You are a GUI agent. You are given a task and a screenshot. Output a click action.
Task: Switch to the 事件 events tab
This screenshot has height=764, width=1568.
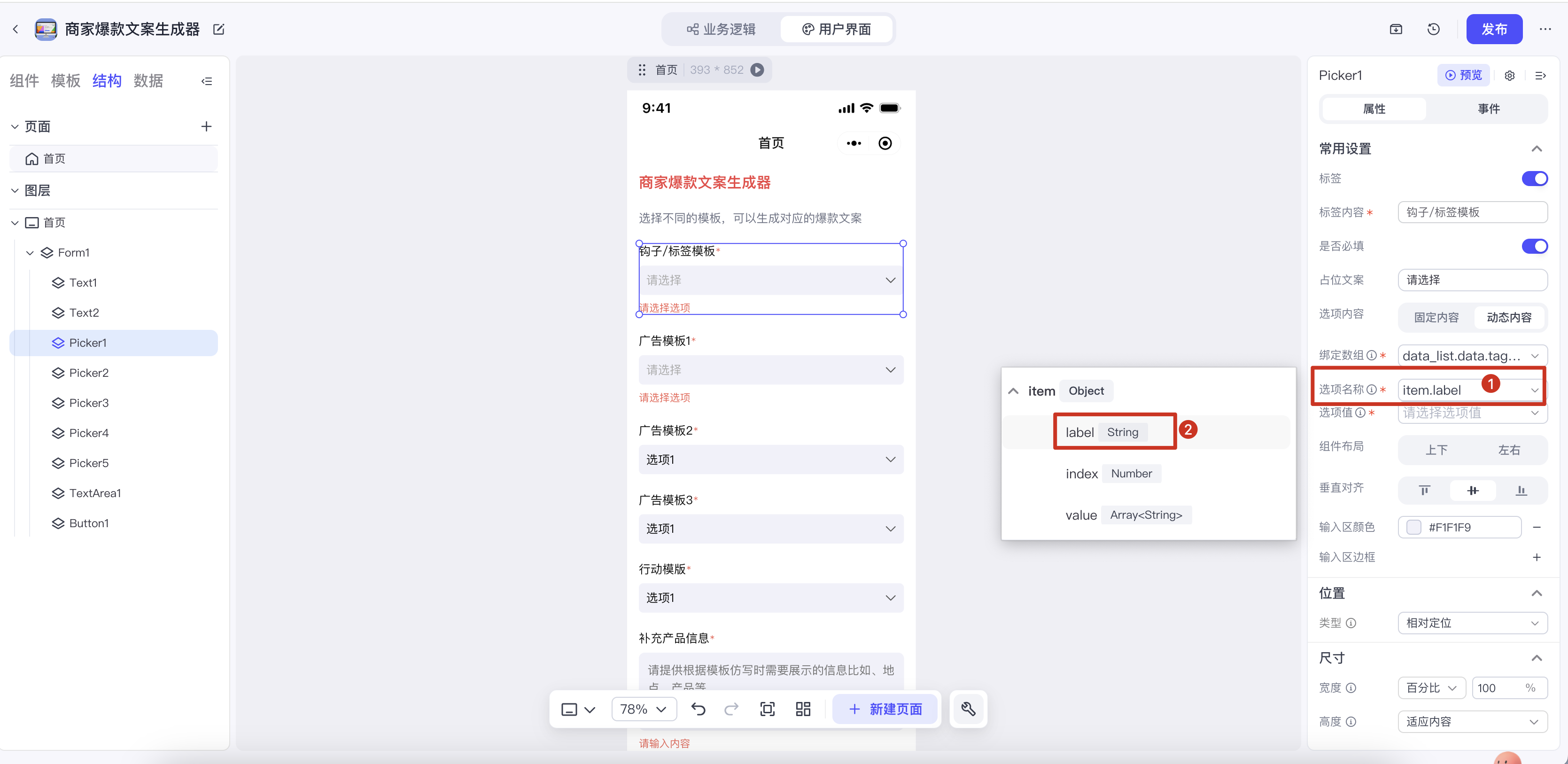tap(1488, 109)
